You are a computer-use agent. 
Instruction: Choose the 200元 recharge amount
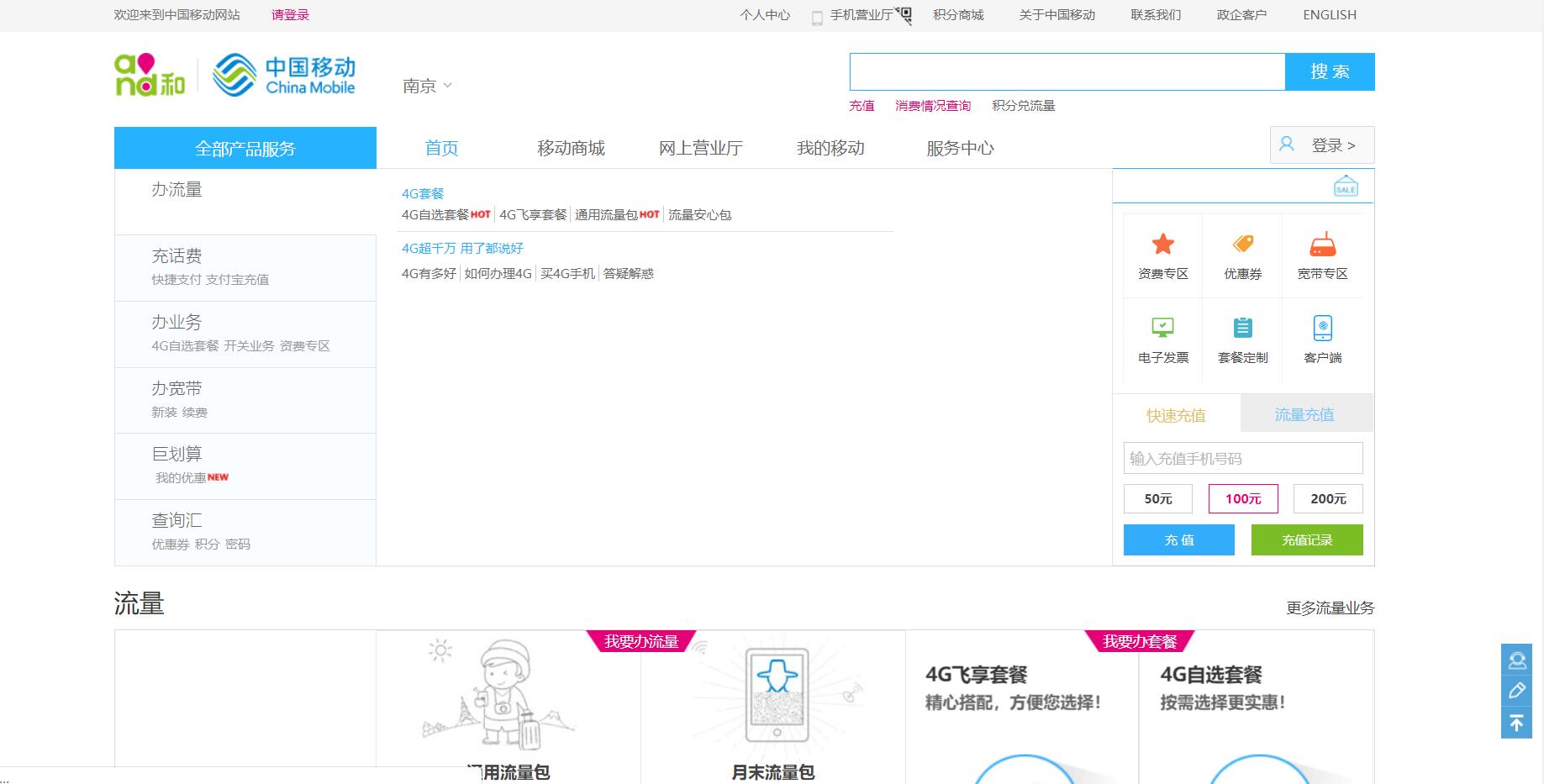[1327, 499]
